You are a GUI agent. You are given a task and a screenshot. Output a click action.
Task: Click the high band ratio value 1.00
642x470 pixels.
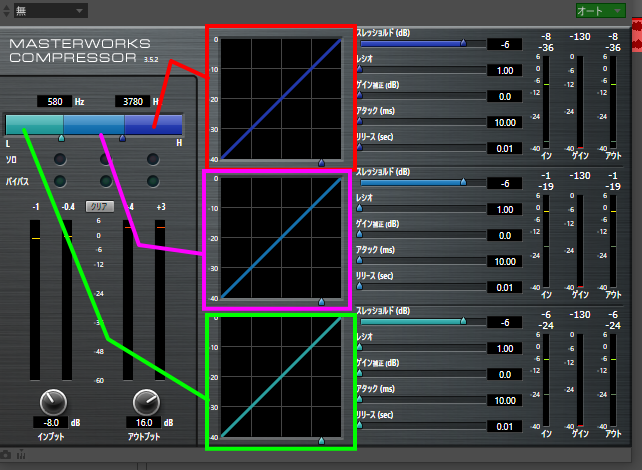click(x=504, y=70)
